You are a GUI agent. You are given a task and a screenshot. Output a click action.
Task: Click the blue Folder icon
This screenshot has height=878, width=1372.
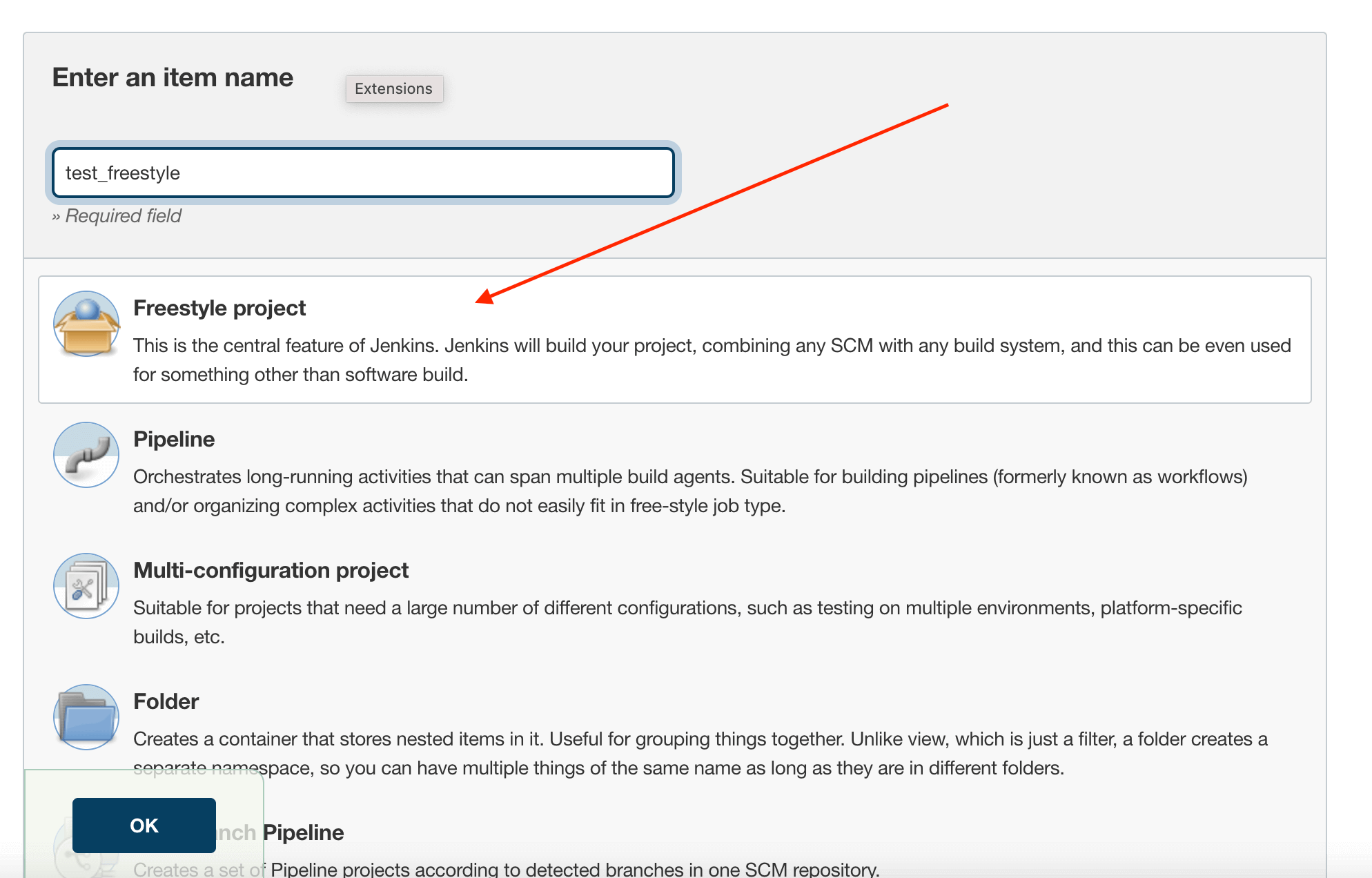pyautogui.click(x=86, y=716)
